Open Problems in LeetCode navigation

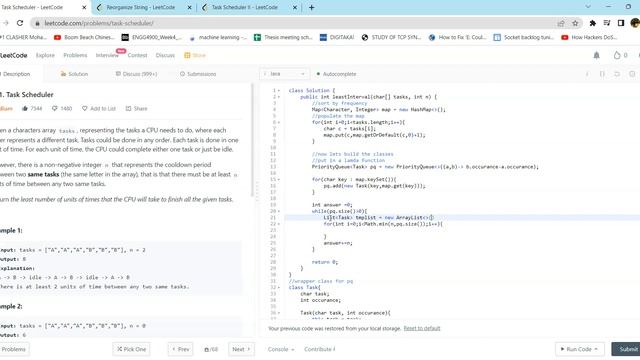pos(75,55)
